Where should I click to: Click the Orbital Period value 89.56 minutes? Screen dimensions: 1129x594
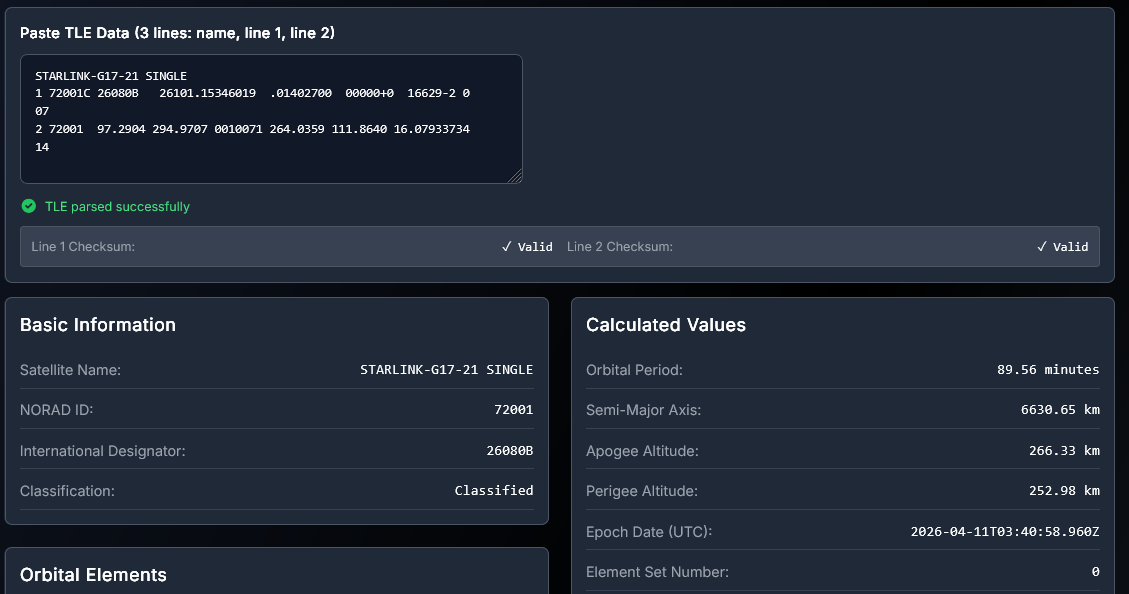[1047, 370]
